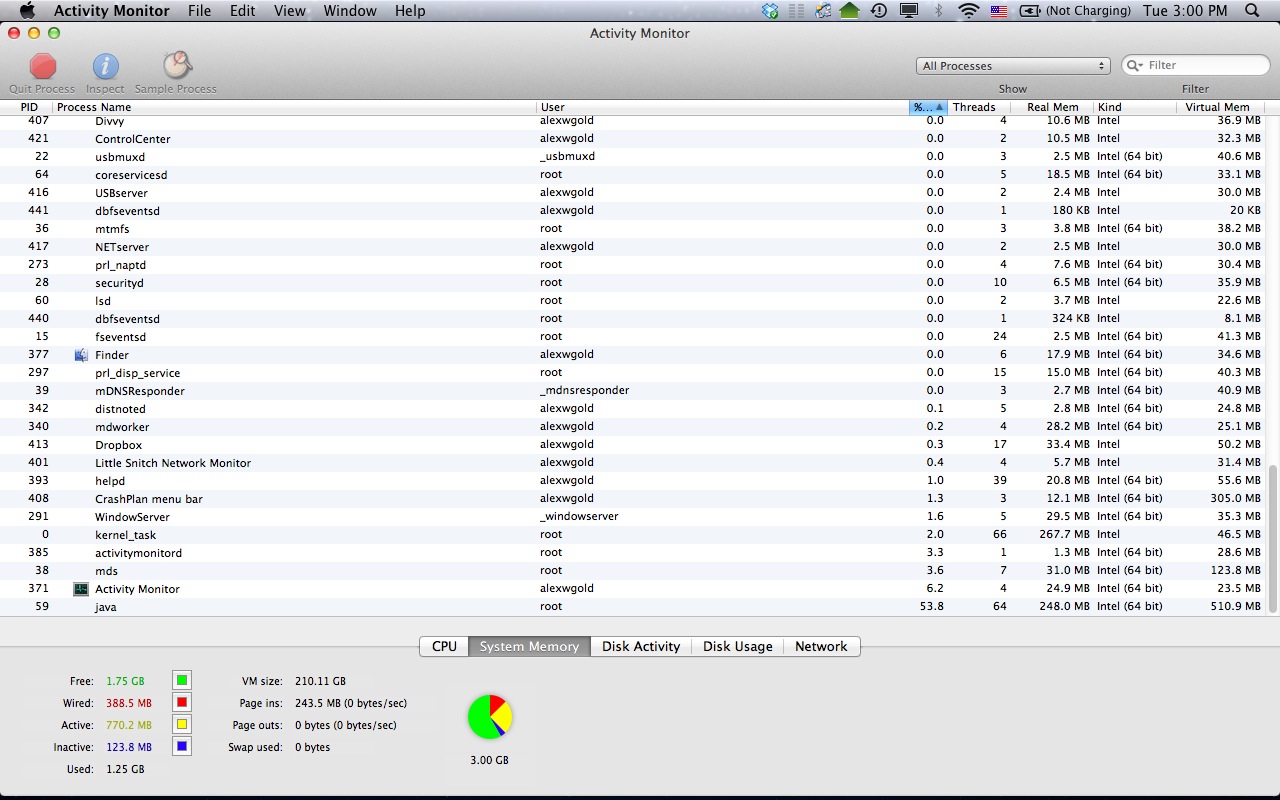
Task: Select the mDNSResponder process row
Action: (x=632, y=391)
